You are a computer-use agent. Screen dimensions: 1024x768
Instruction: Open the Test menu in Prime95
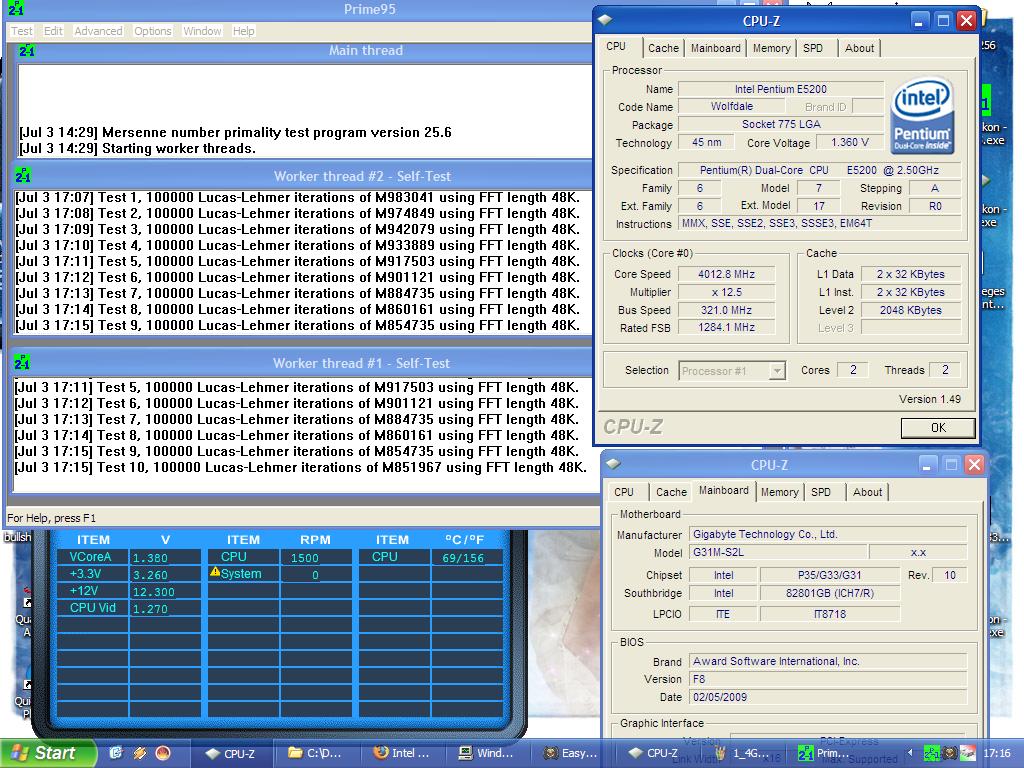[x=21, y=31]
